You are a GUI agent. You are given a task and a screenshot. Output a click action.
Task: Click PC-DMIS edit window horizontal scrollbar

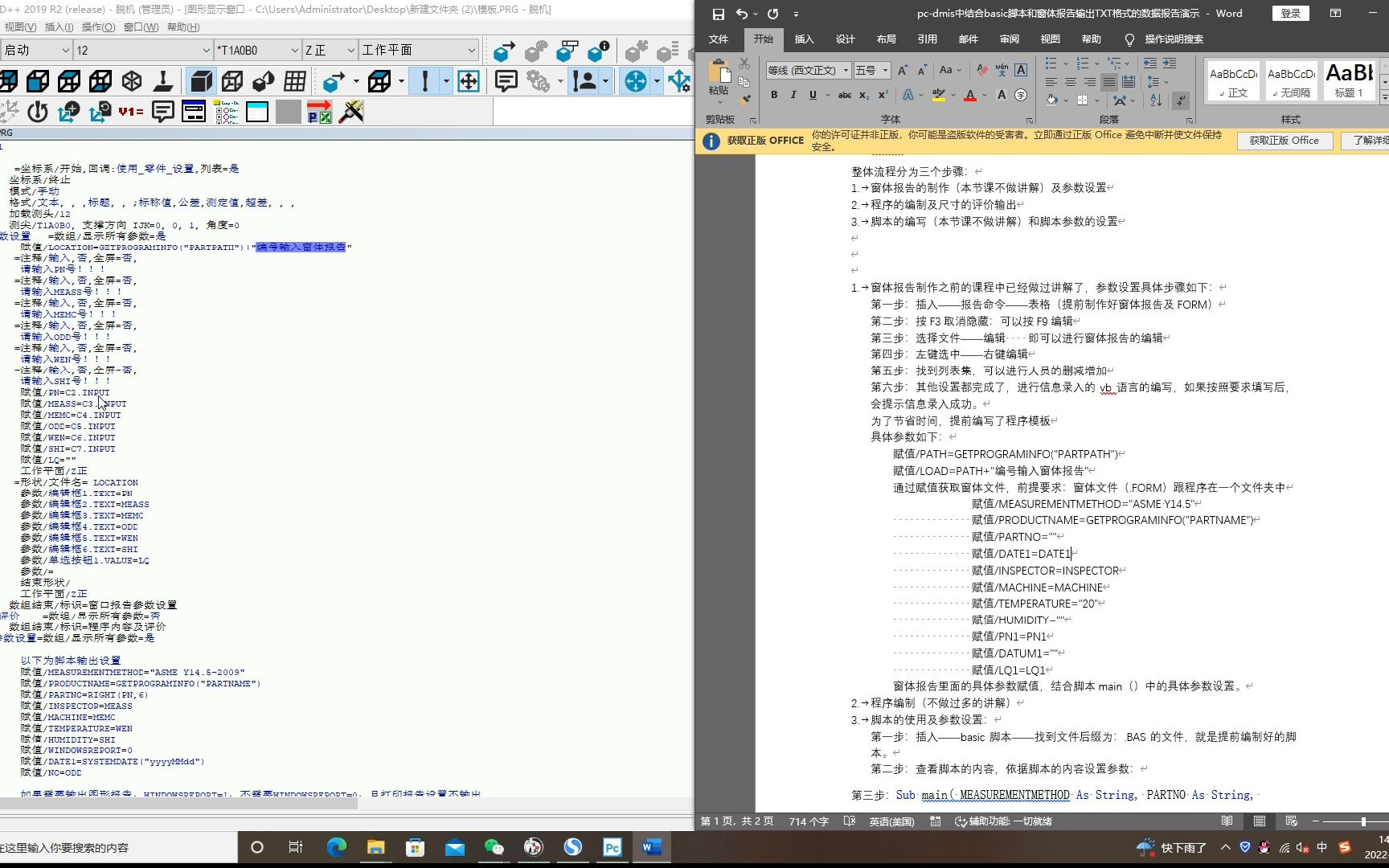178,802
